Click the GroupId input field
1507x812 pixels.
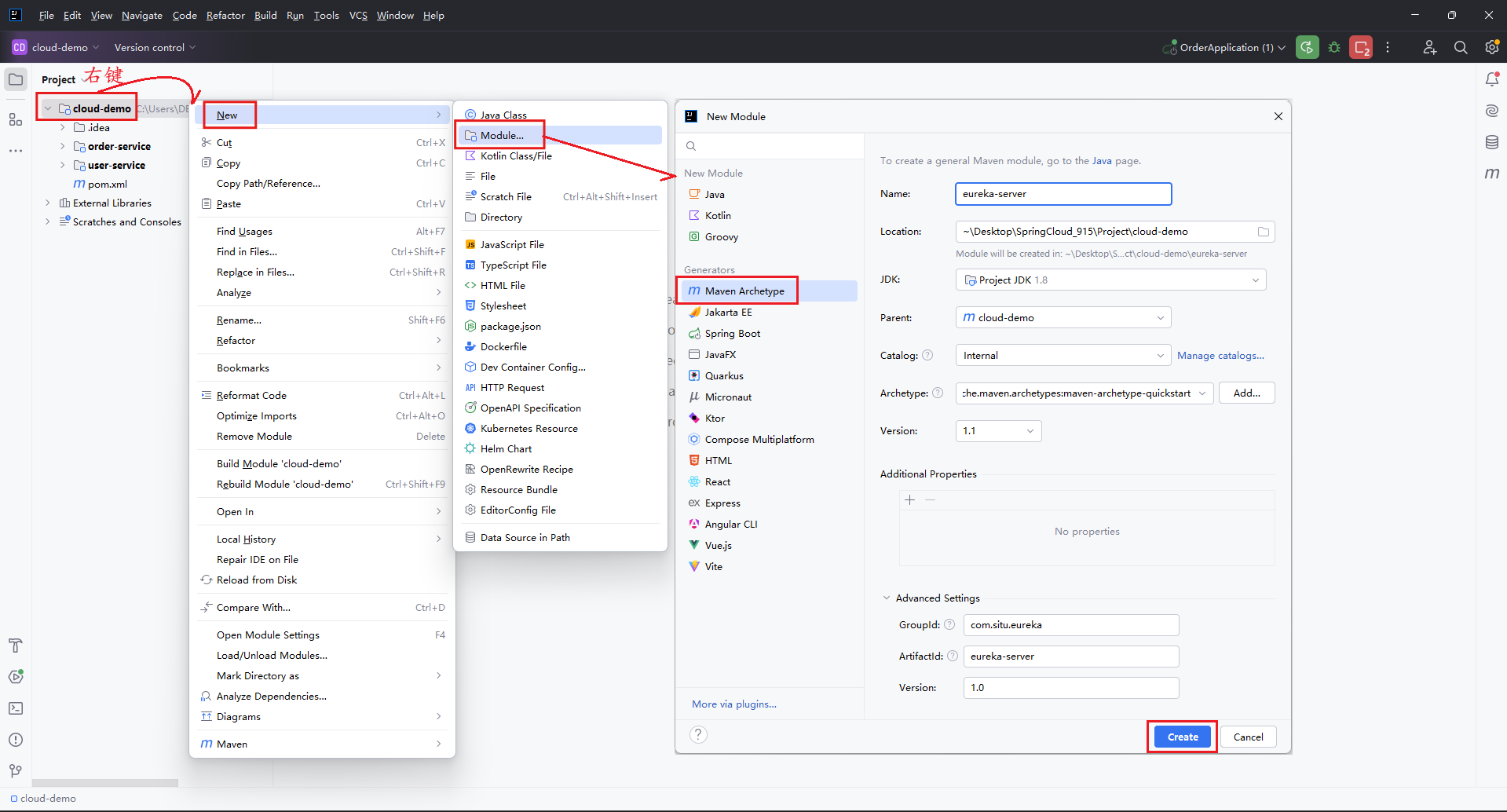point(1071,624)
